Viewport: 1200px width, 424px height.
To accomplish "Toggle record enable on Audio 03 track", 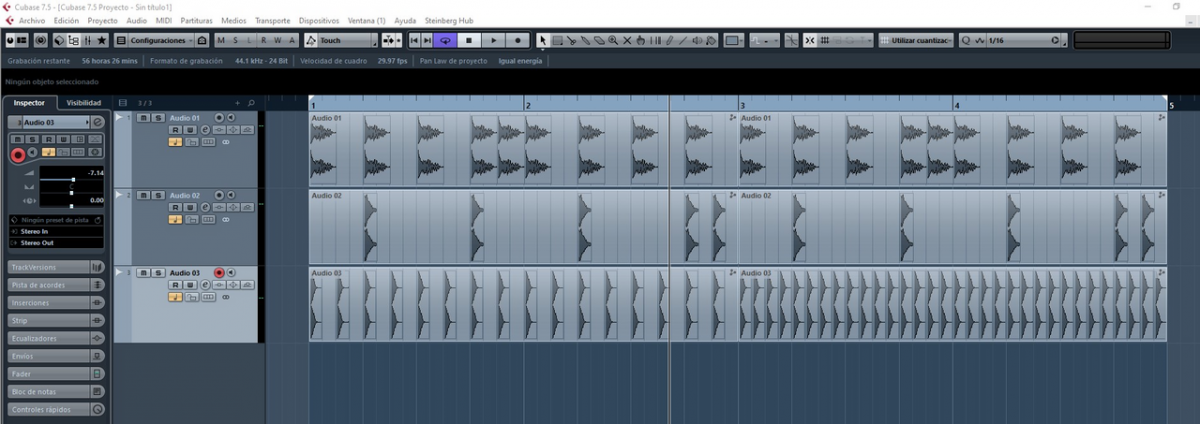I will point(219,272).
